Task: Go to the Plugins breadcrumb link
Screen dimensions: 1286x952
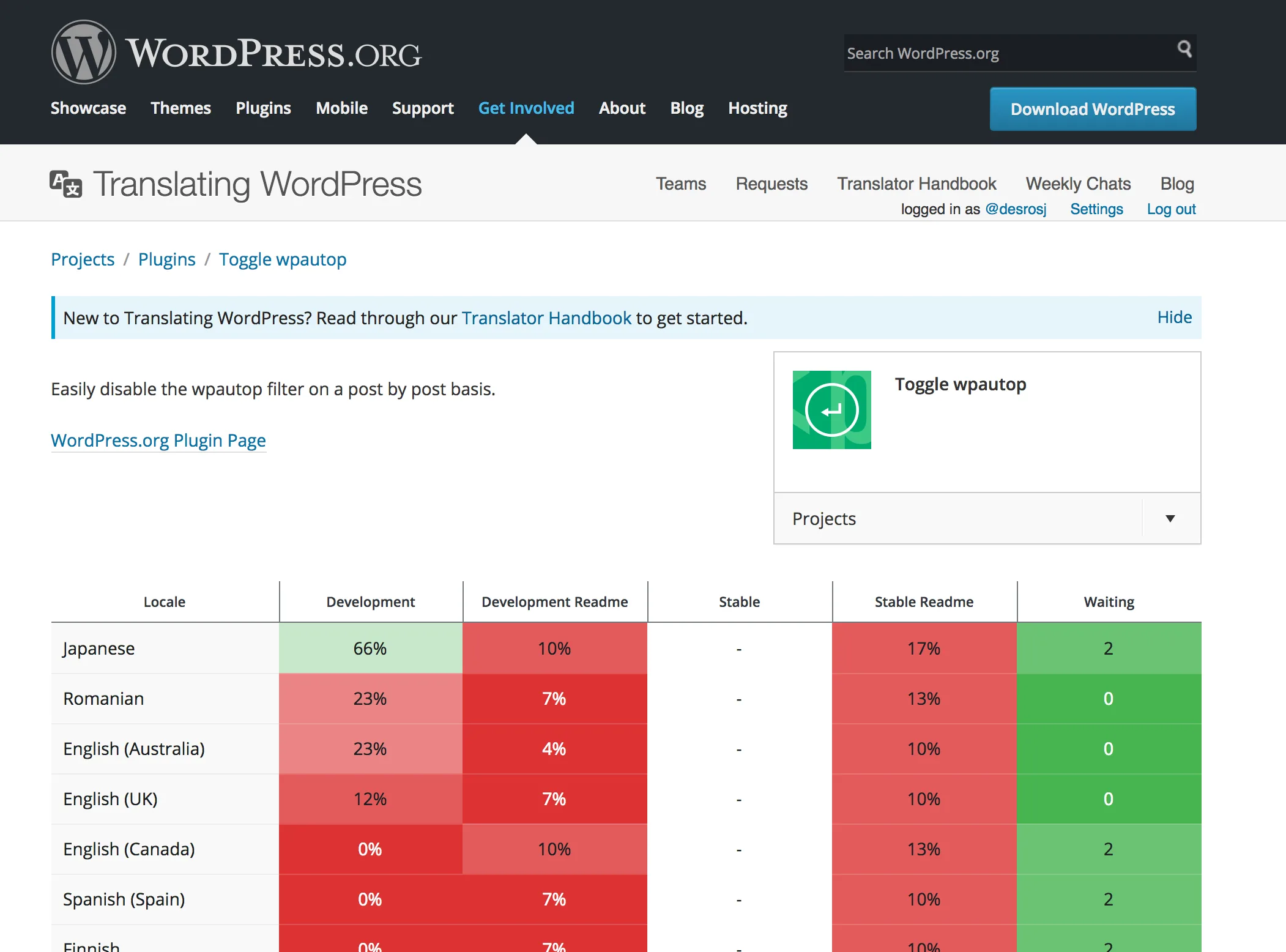Action: (x=166, y=259)
